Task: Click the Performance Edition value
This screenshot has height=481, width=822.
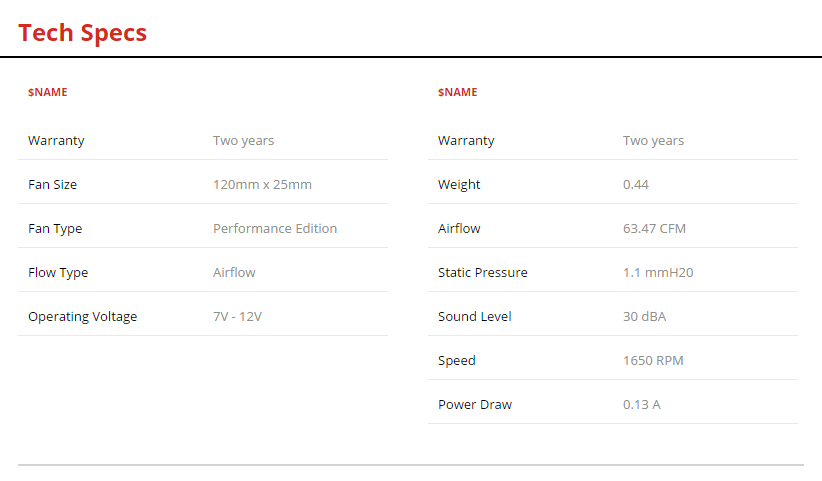Action: (275, 229)
